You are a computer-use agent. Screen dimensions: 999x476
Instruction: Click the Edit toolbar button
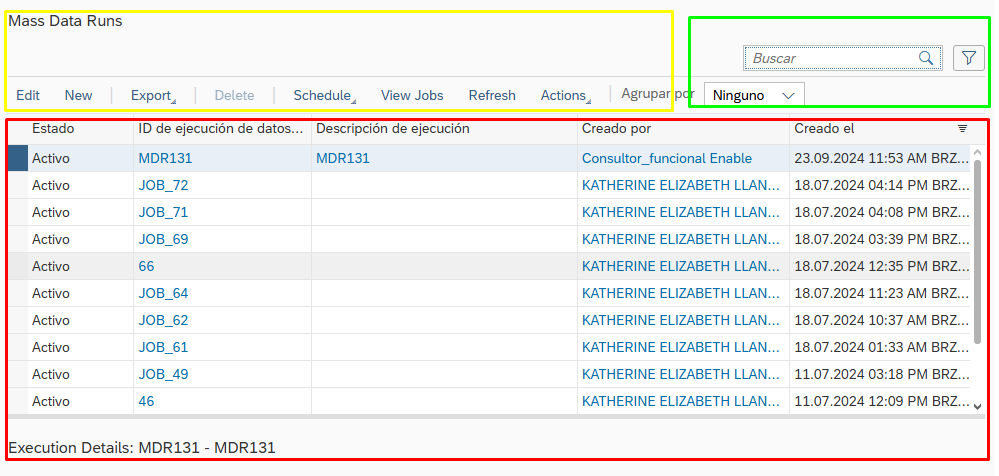pyautogui.click(x=28, y=95)
